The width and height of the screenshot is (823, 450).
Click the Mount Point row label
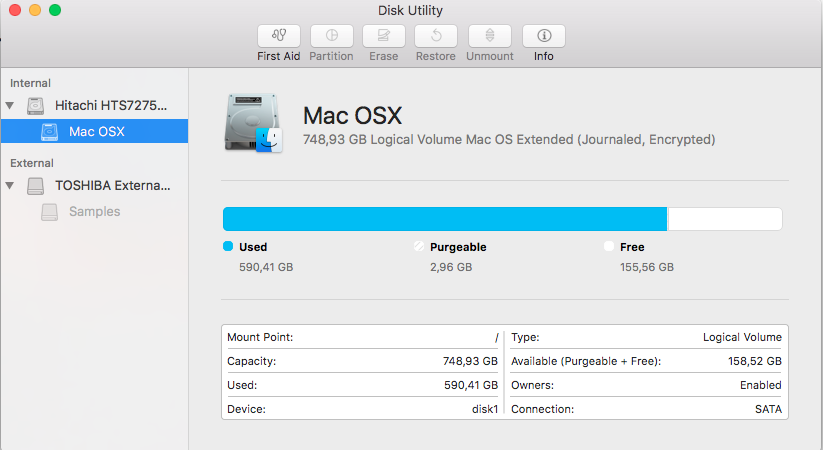click(x=260, y=337)
